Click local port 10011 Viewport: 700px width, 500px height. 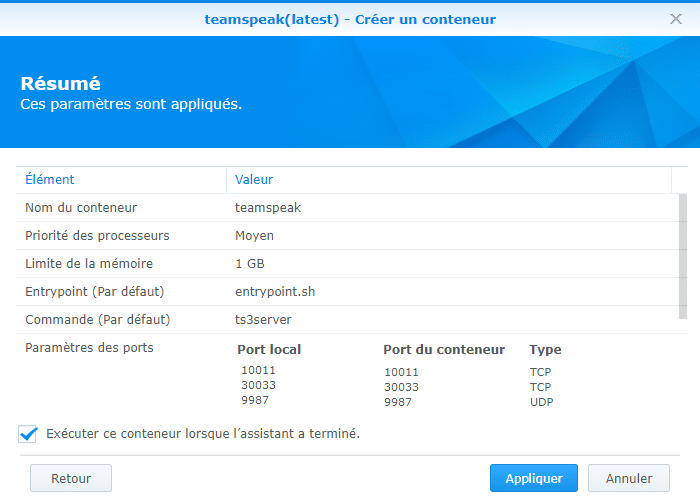click(258, 370)
